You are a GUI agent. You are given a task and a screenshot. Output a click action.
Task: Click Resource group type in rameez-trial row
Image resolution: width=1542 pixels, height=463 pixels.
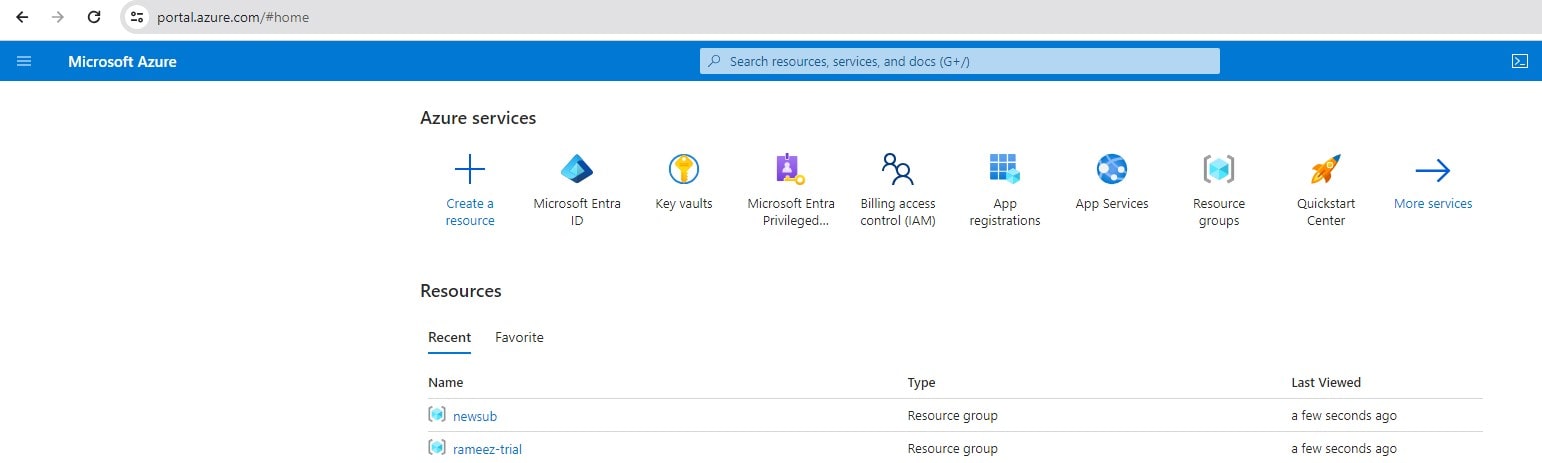952,448
